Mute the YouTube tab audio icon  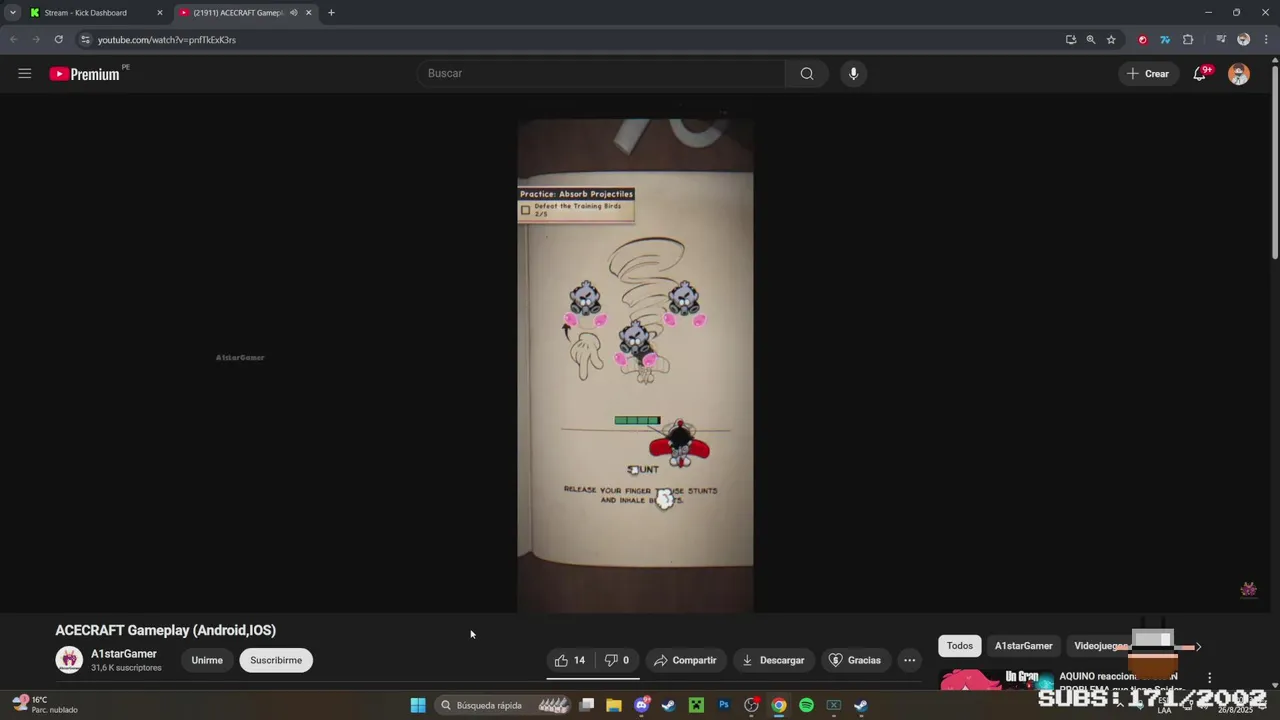coord(293,13)
